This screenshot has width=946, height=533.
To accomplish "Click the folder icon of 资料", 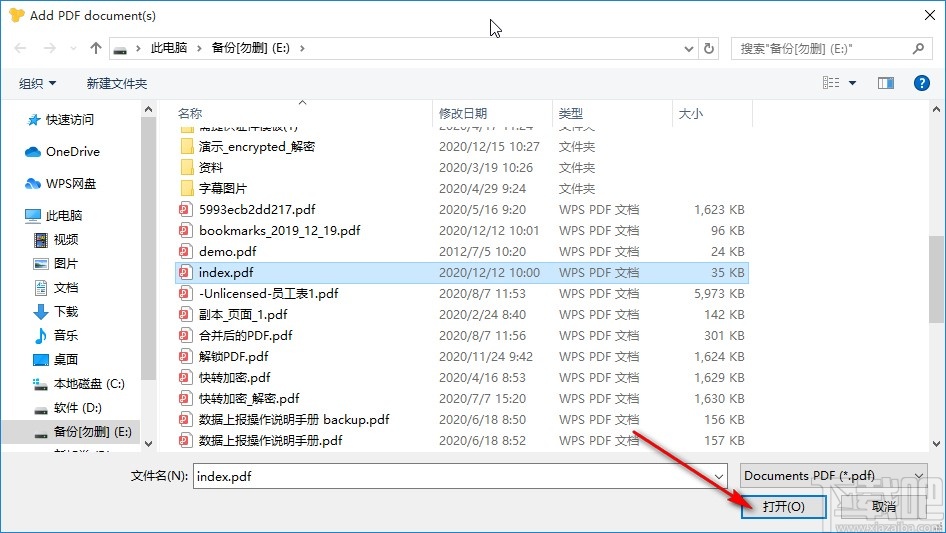I will point(187,167).
